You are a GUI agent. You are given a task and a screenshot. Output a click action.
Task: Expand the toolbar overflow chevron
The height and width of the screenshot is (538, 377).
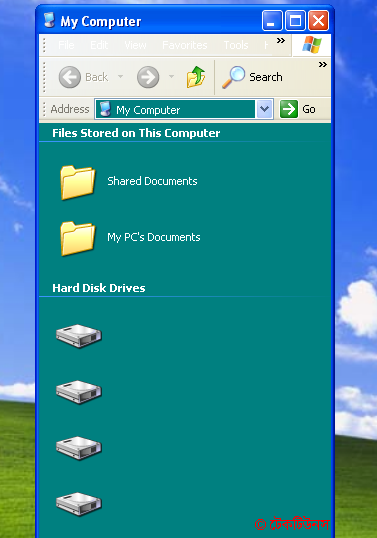tap(322, 65)
